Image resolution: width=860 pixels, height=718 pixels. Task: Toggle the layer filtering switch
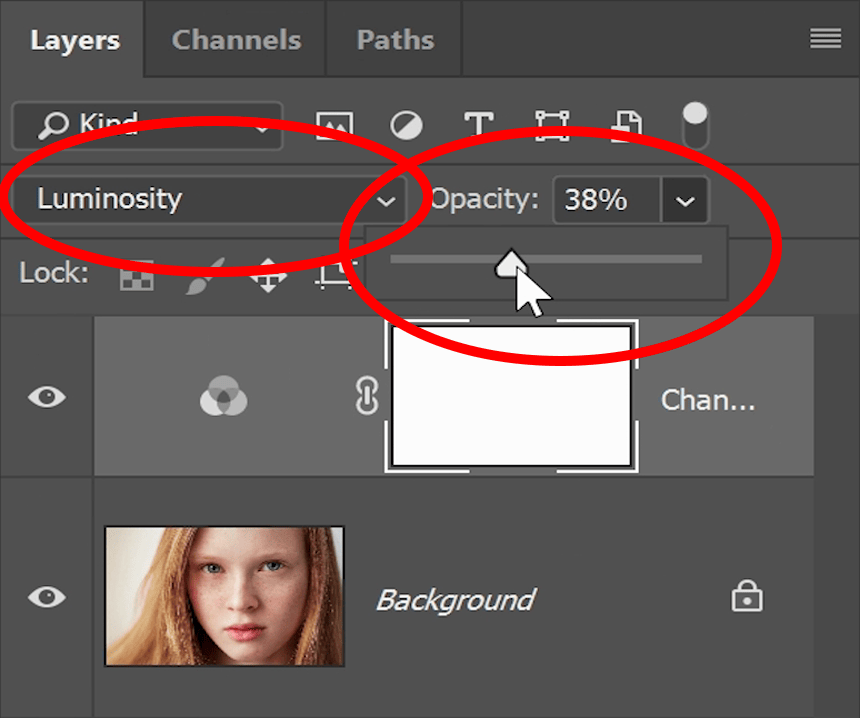click(694, 125)
